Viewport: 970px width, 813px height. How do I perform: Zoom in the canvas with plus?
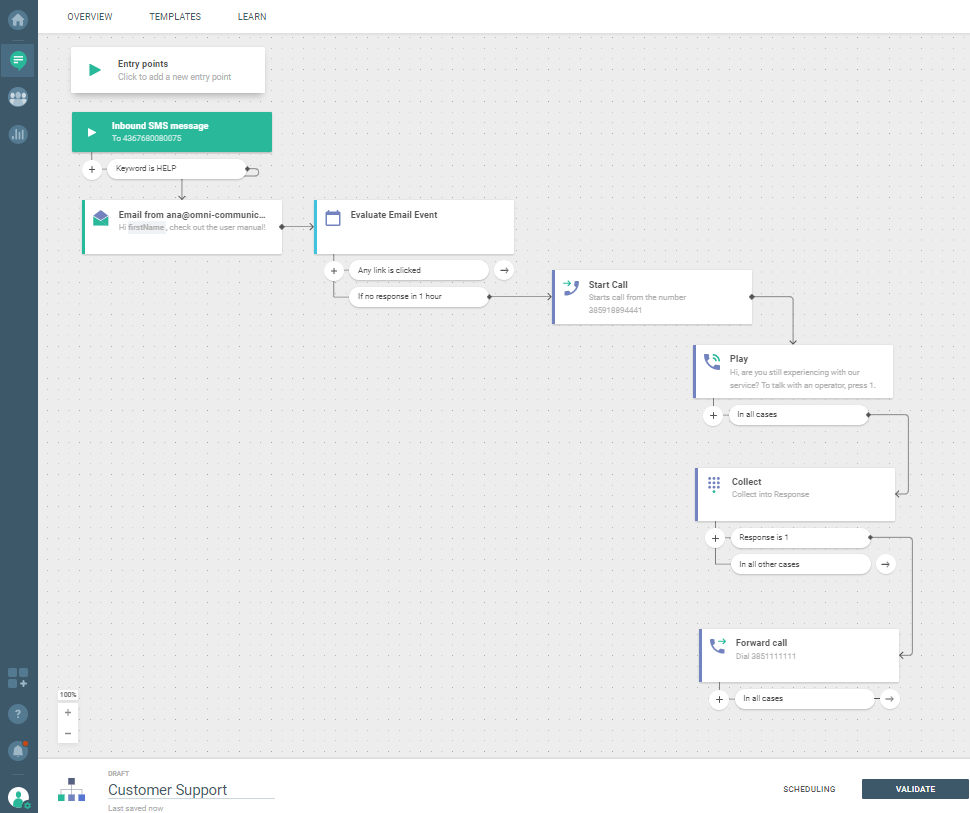coord(68,713)
